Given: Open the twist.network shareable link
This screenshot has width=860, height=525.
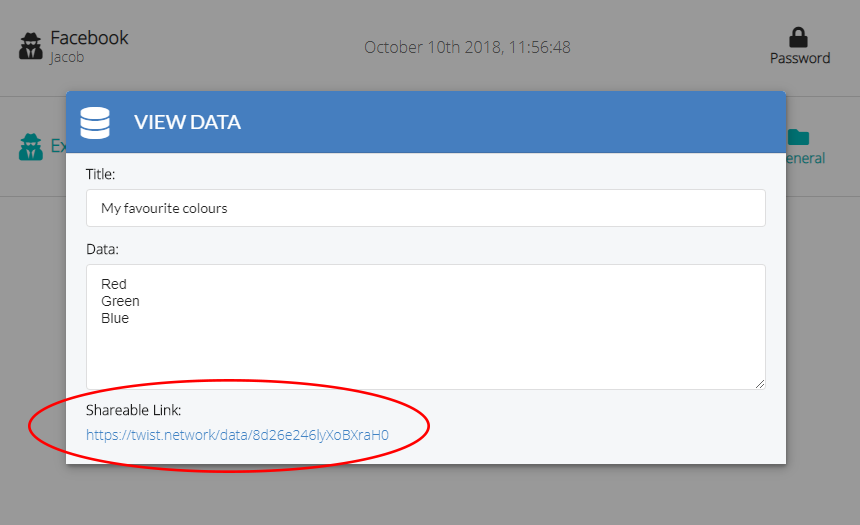Looking at the screenshot, I should point(237,435).
